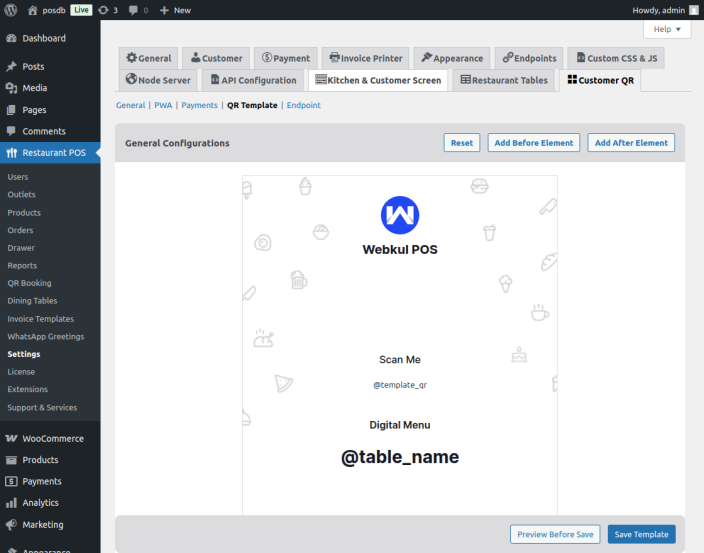Switch to Restaurant Tables tab
704x553 pixels.
(504, 80)
